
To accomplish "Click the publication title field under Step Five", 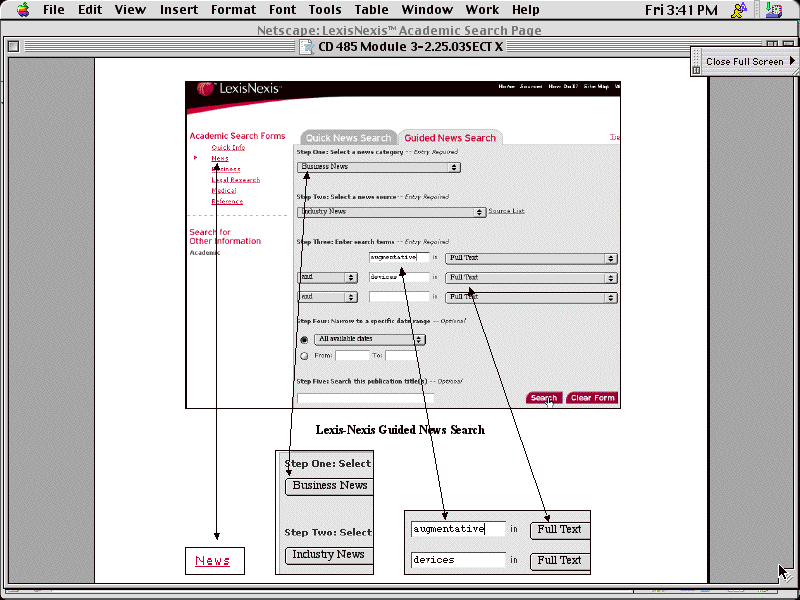I will pyautogui.click(x=365, y=398).
